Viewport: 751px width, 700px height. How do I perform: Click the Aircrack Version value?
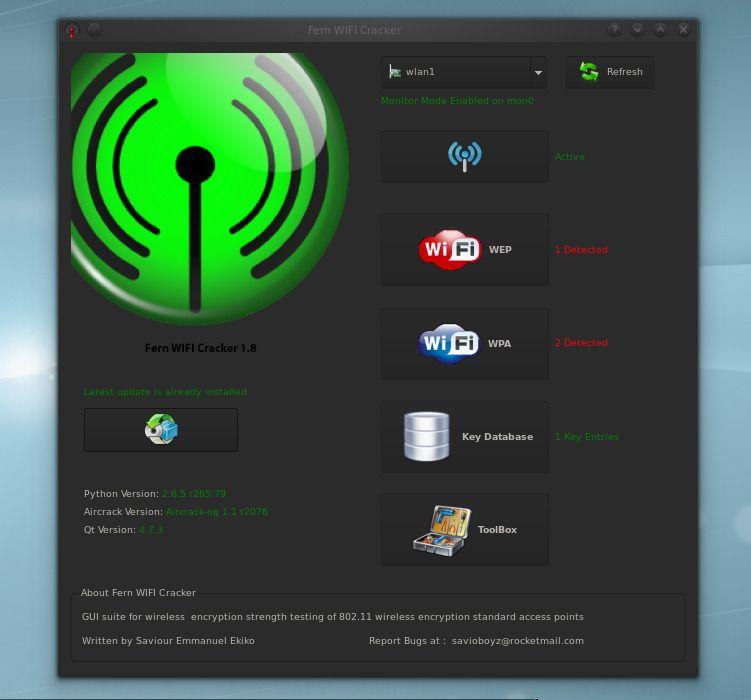tap(217, 512)
